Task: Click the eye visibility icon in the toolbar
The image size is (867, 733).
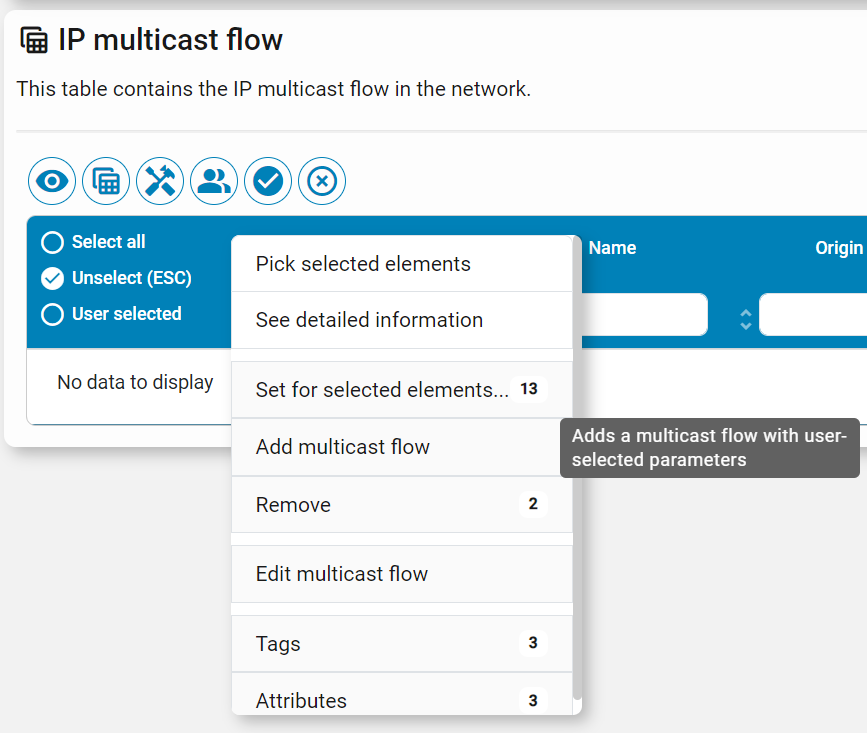Action: (x=51, y=181)
